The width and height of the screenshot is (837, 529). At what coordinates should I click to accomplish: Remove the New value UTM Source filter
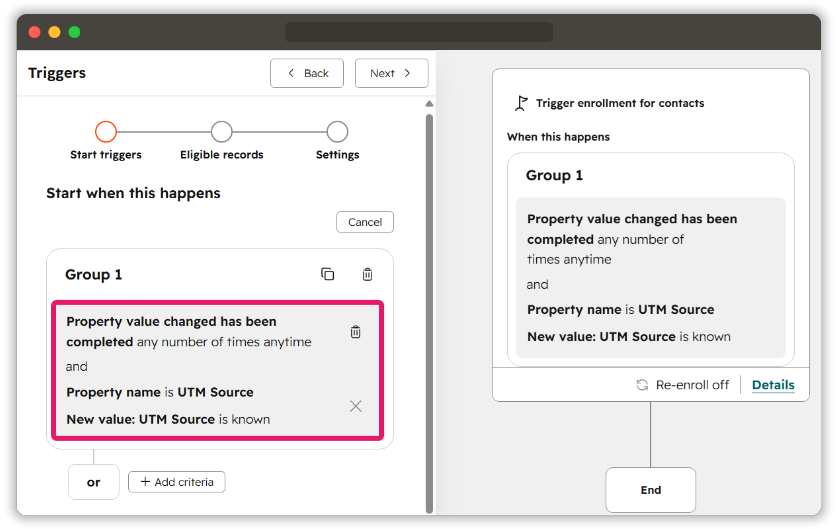point(356,406)
